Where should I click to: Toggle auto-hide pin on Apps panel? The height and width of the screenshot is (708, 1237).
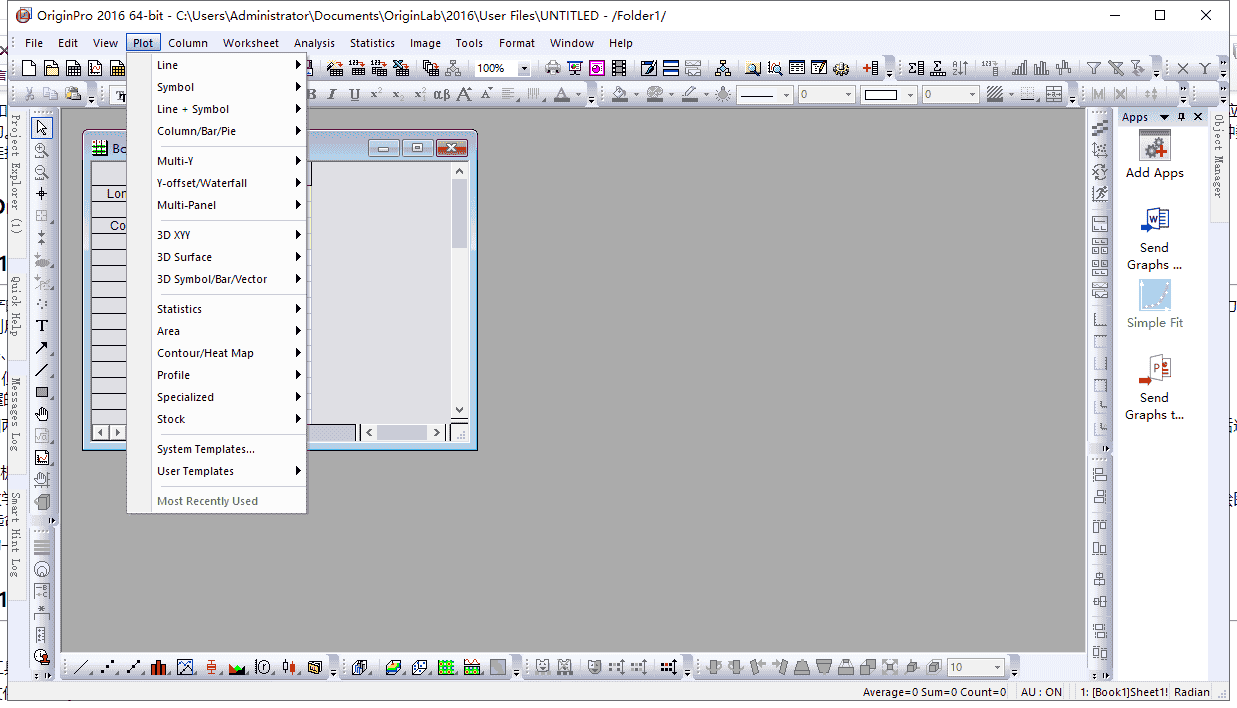(1181, 117)
